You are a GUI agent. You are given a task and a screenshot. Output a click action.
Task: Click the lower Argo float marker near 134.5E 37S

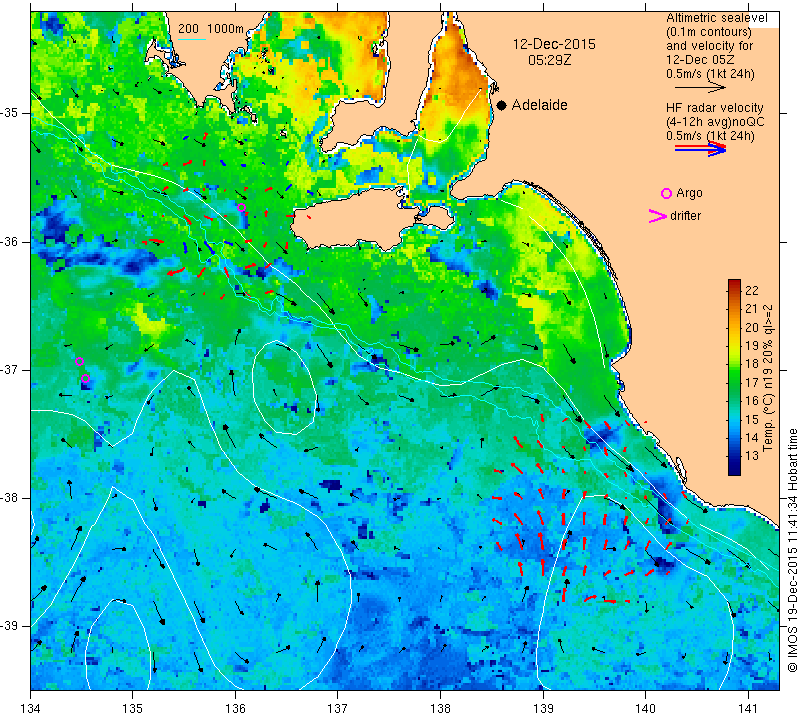click(x=86, y=379)
